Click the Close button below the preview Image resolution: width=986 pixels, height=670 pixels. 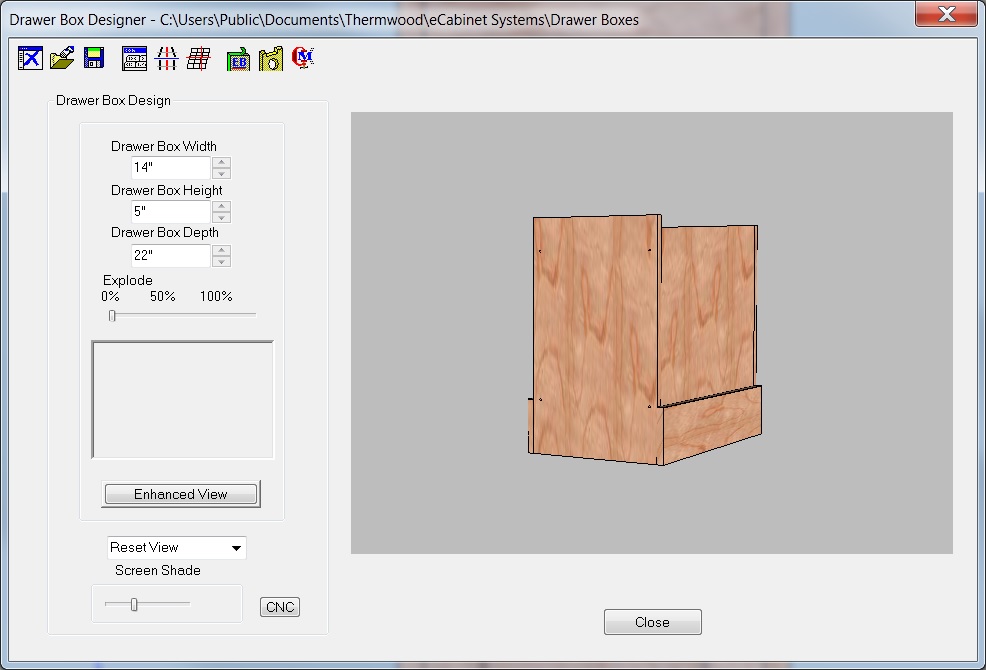pyautogui.click(x=652, y=622)
